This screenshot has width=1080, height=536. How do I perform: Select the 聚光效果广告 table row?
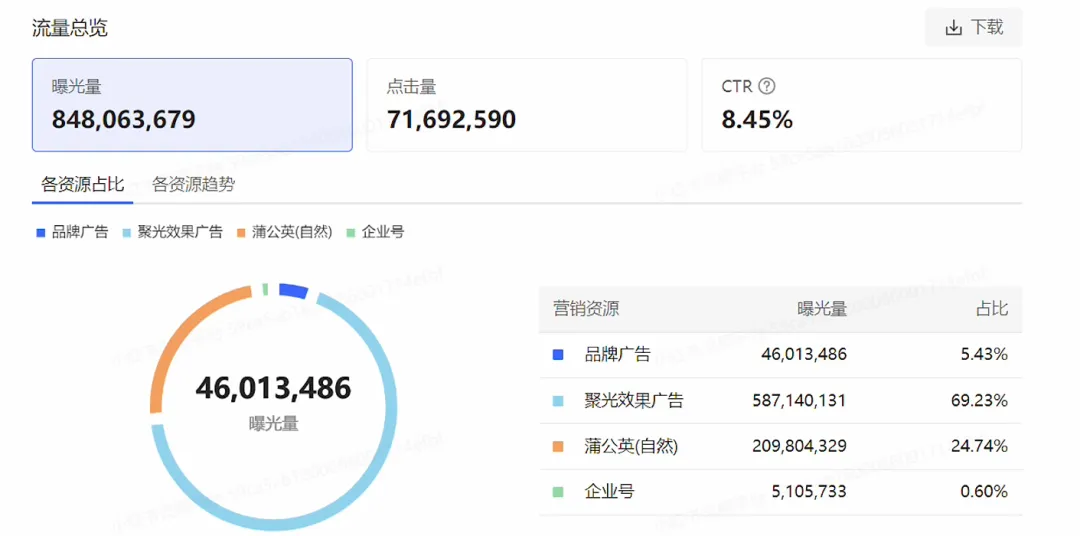780,400
